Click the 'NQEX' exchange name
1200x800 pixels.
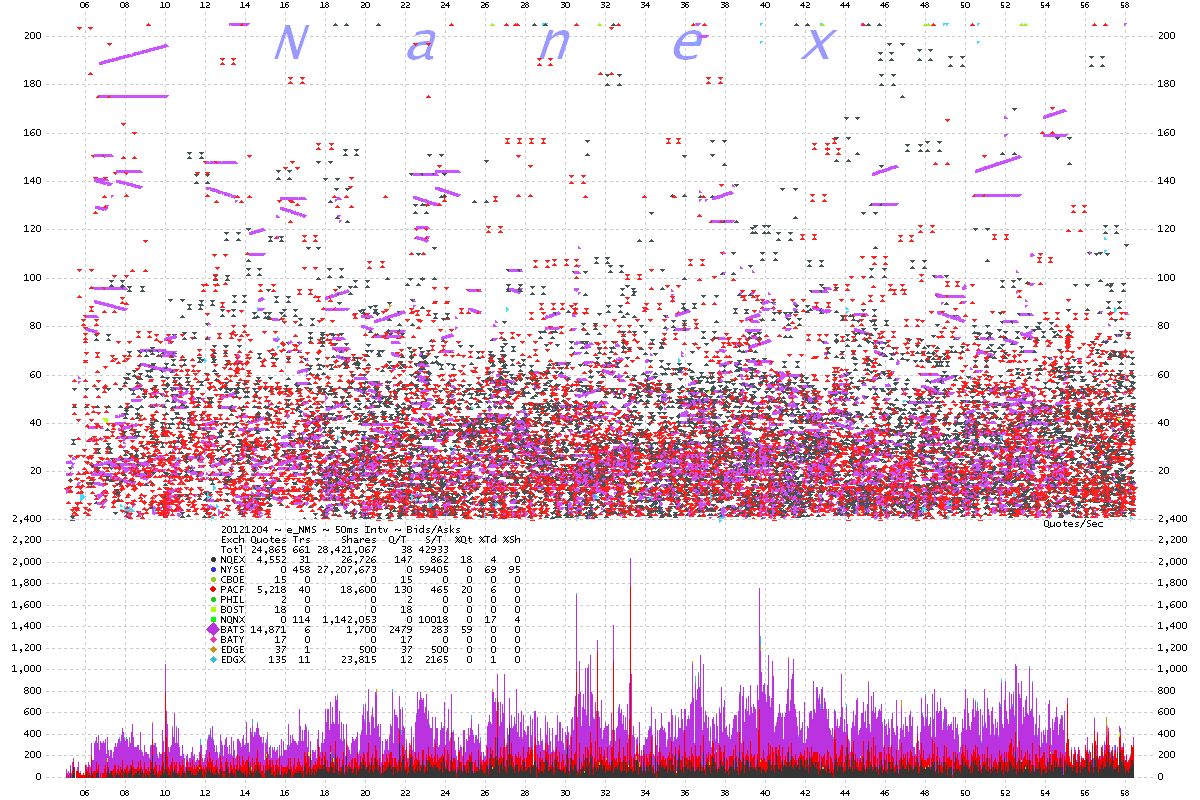click(x=232, y=560)
